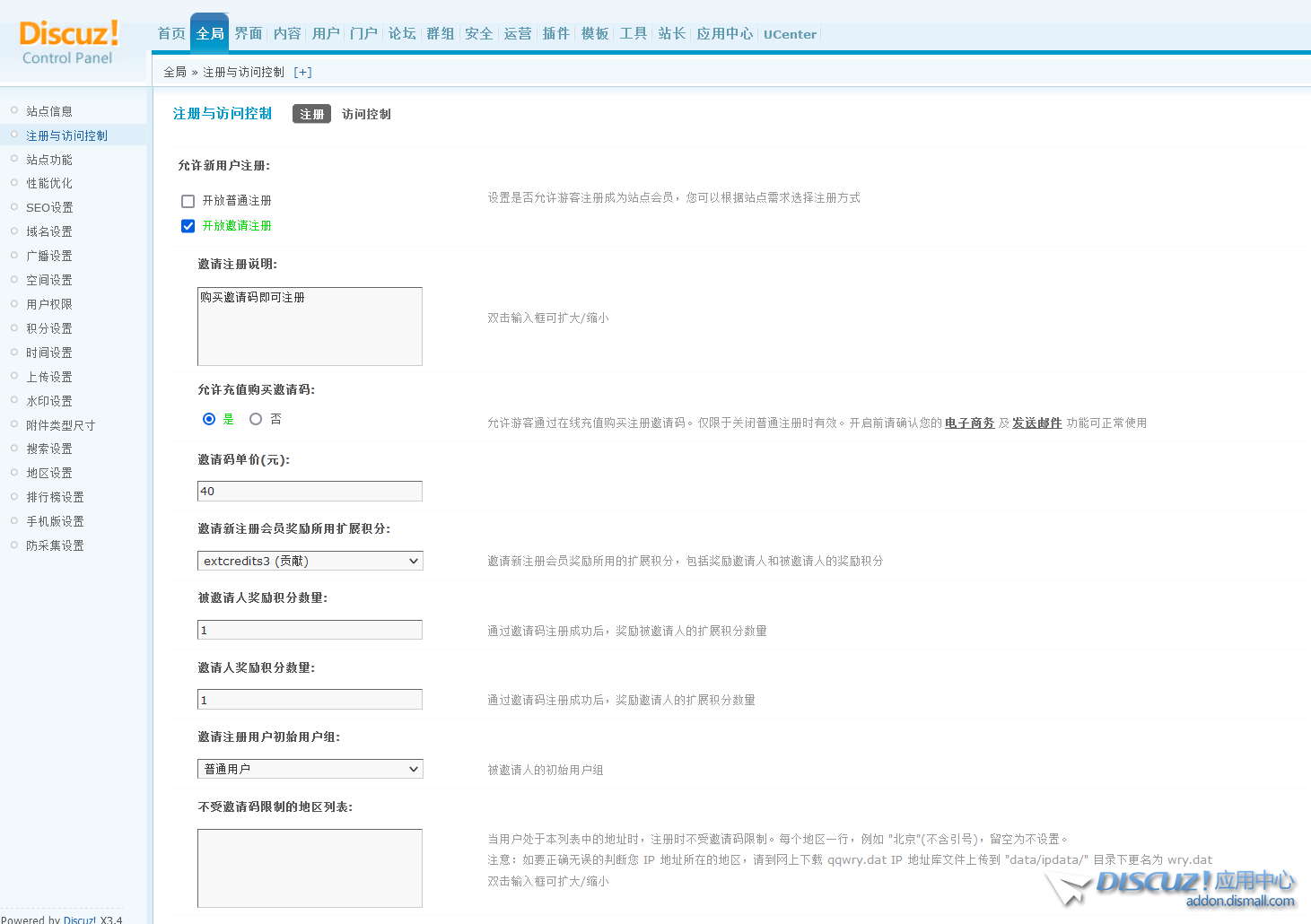Open 水印设置 in the sidebar
Screen dimensions: 1311x924
(x=49, y=402)
